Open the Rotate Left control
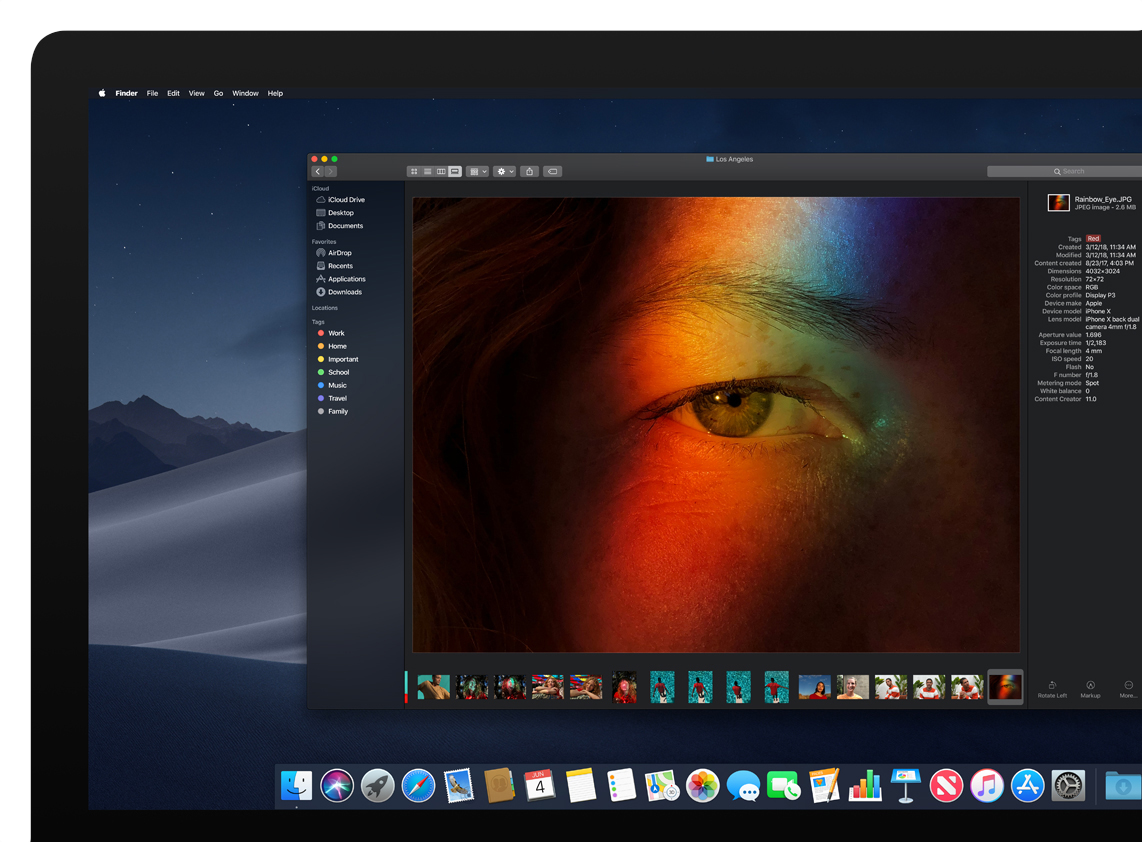 click(1052, 686)
